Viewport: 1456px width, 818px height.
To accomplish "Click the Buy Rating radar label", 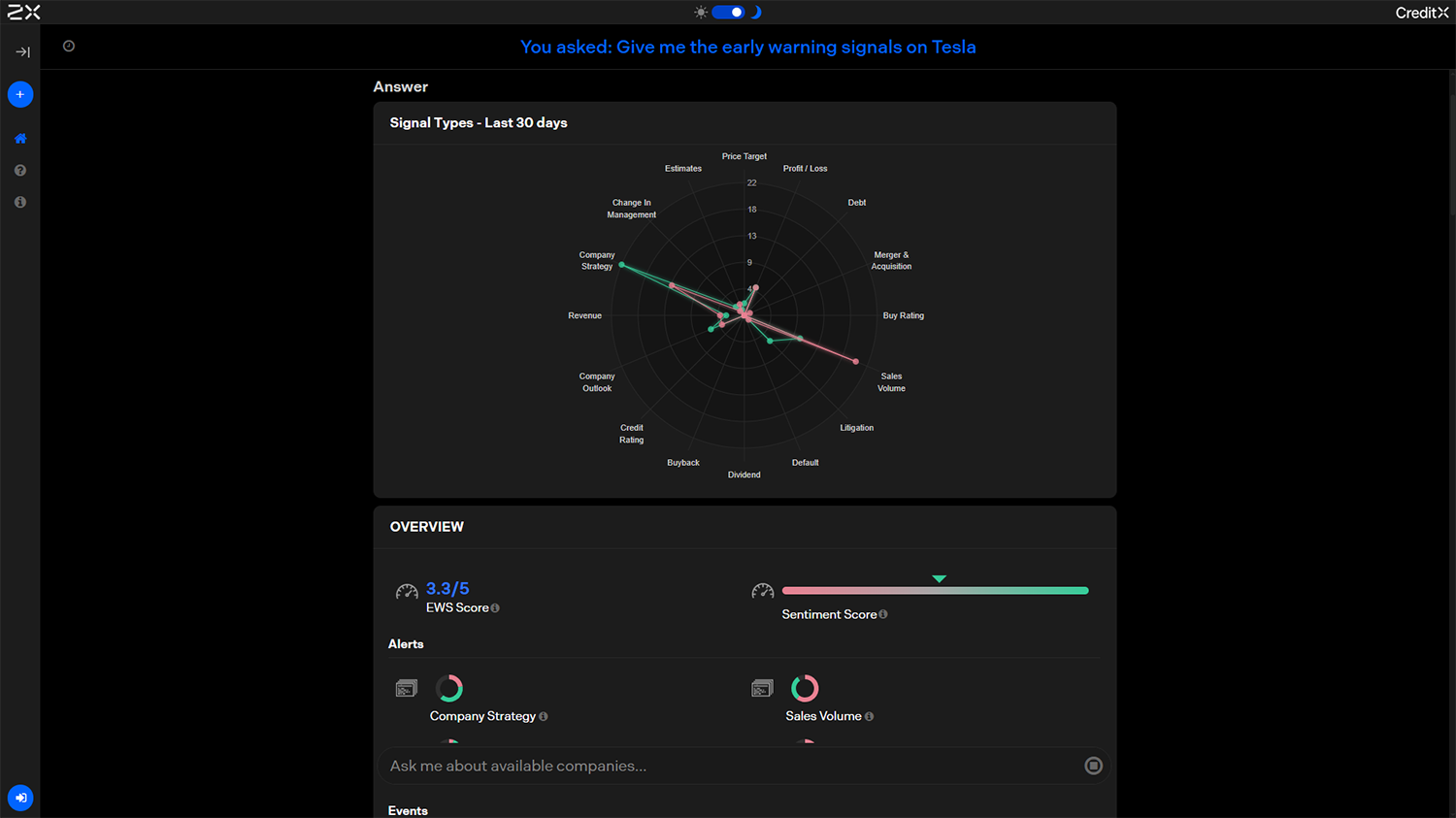I will pos(904,315).
